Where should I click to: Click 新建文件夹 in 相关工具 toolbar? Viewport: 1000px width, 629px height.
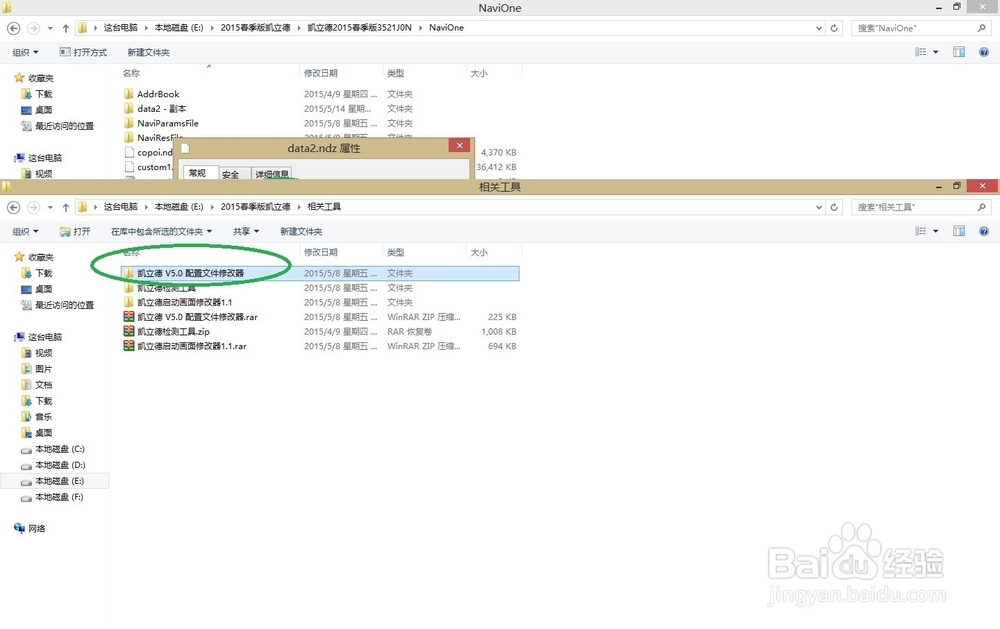pos(301,232)
